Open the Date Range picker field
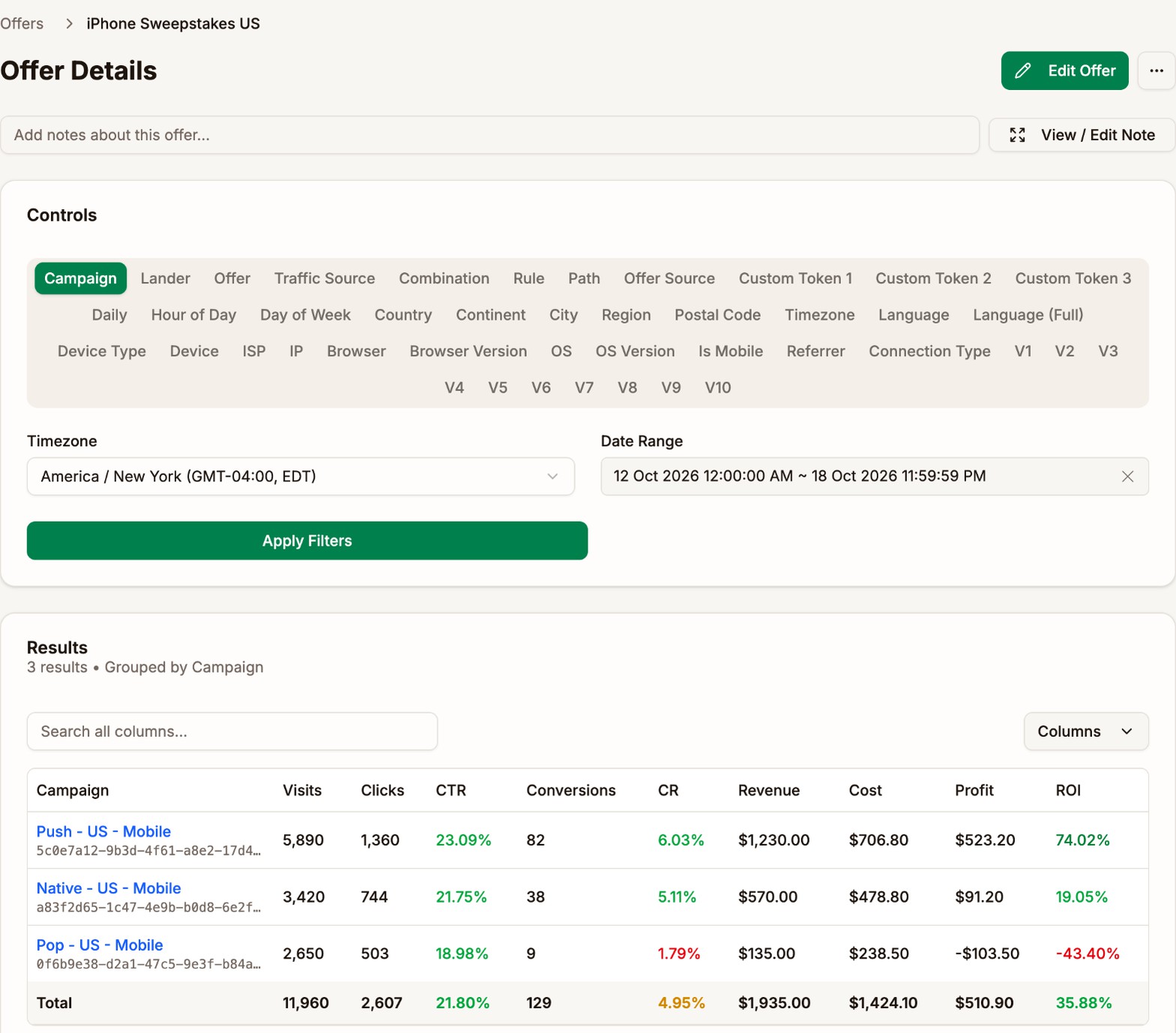This screenshot has height=1033, width=1176. pyautogui.click(x=874, y=477)
